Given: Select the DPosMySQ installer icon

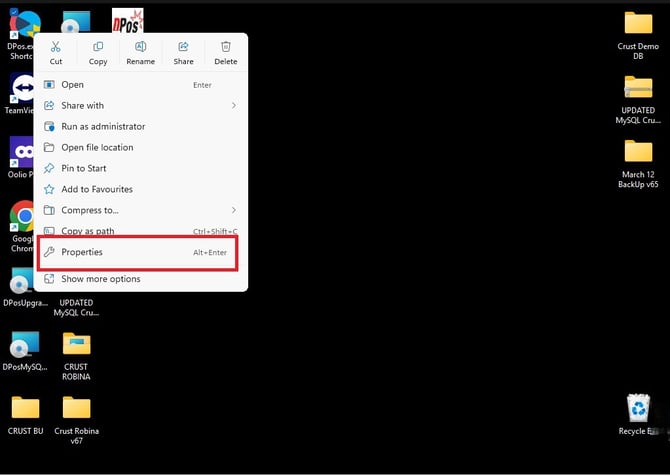Looking at the screenshot, I should point(25,344).
